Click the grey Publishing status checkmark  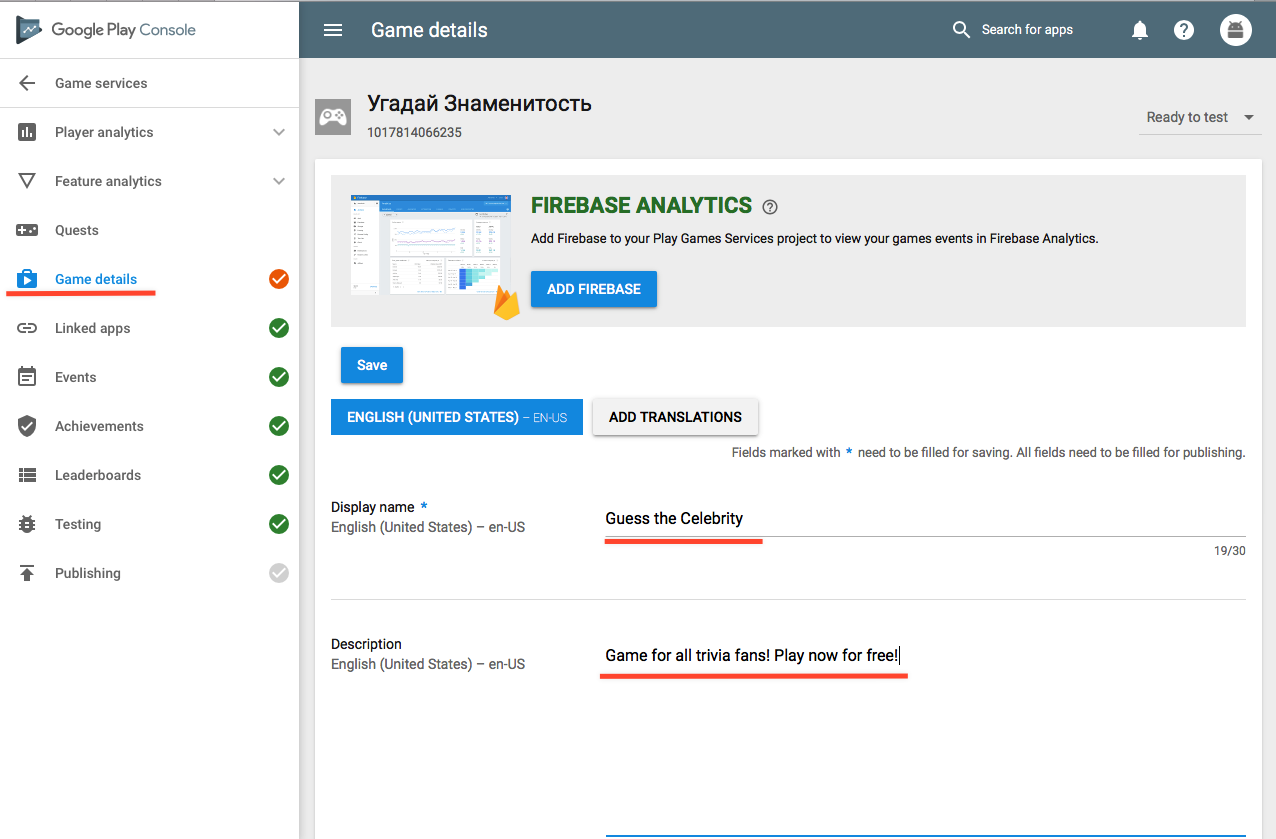pyautogui.click(x=279, y=573)
